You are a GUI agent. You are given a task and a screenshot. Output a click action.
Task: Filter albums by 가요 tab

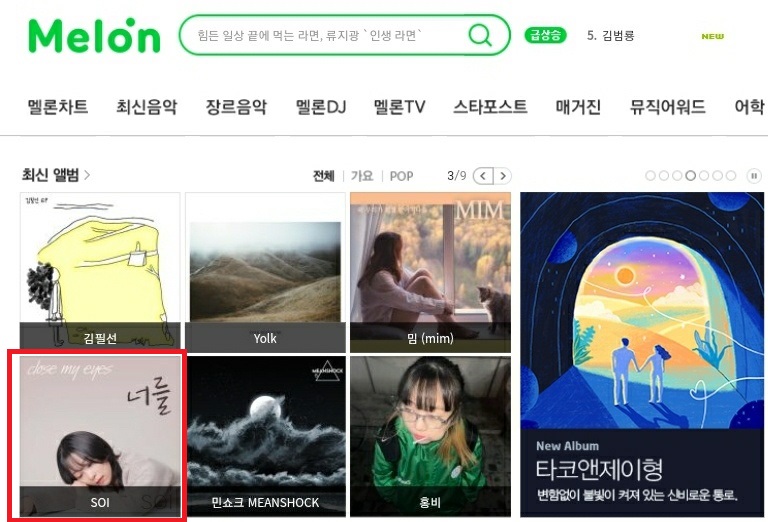point(362,176)
